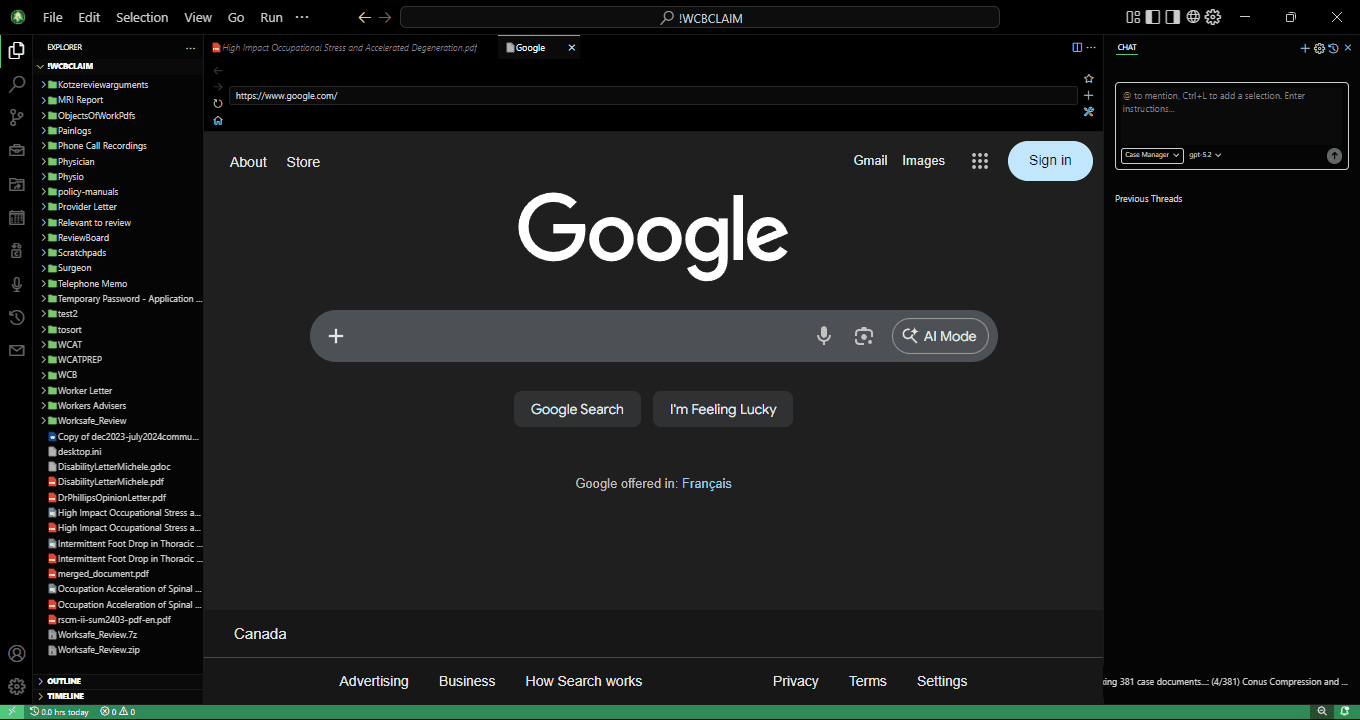Select the Source Control icon
The height and width of the screenshot is (720, 1360).
[16, 117]
